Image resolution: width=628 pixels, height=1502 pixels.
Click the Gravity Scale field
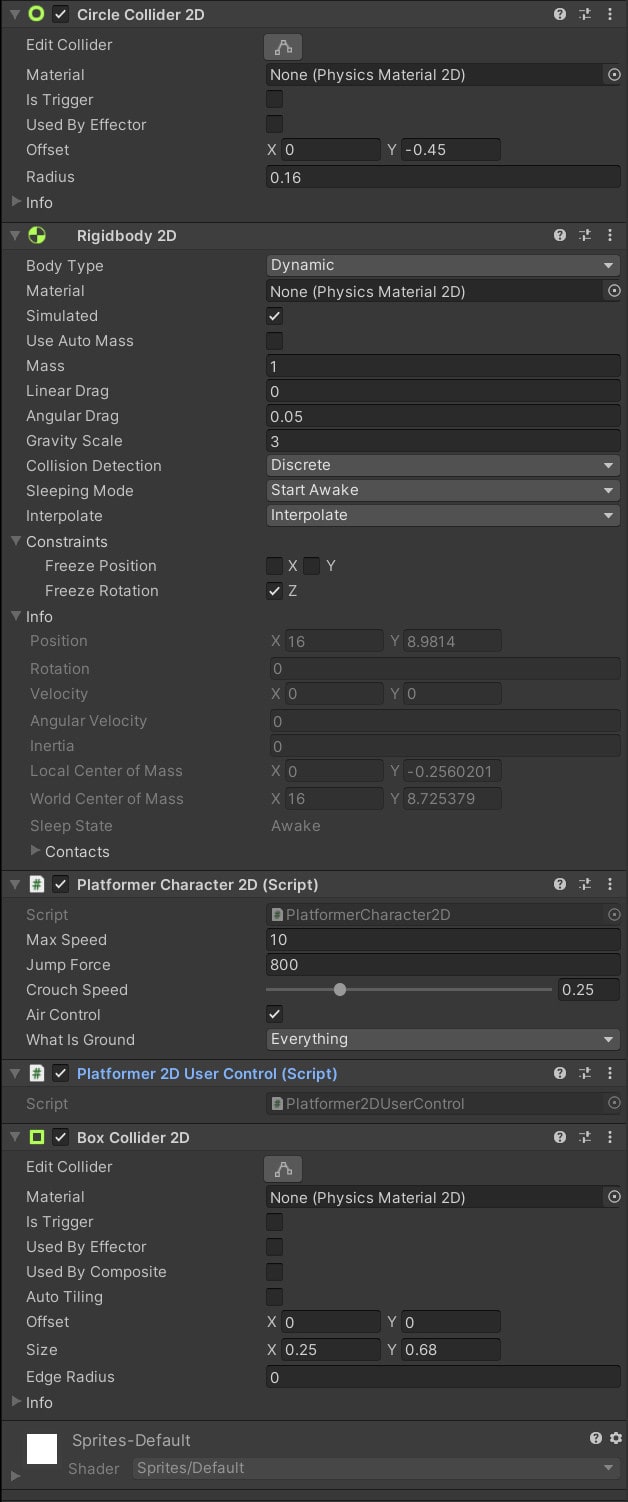[443, 441]
